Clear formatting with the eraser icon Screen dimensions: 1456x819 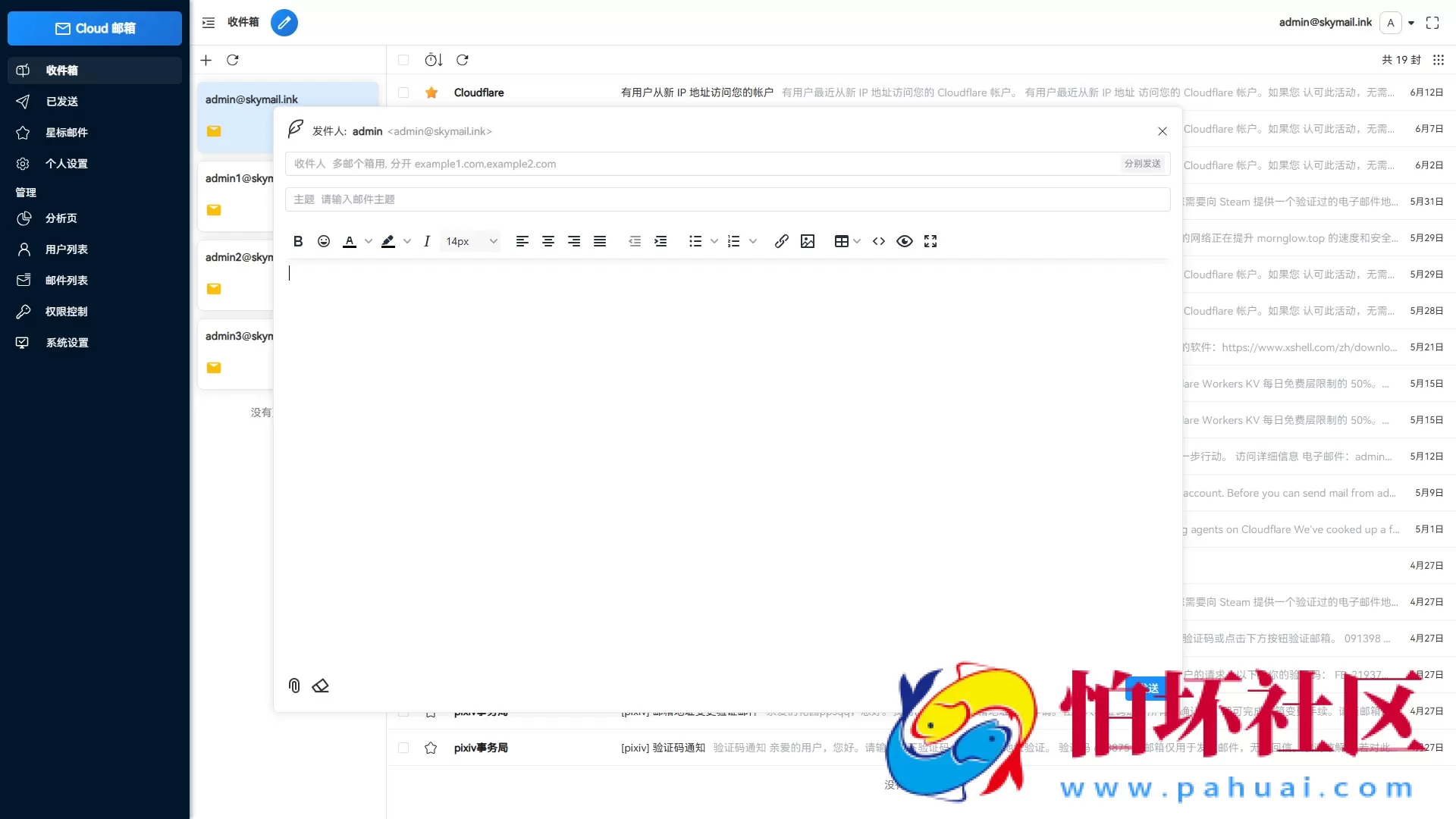coord(321,686)
